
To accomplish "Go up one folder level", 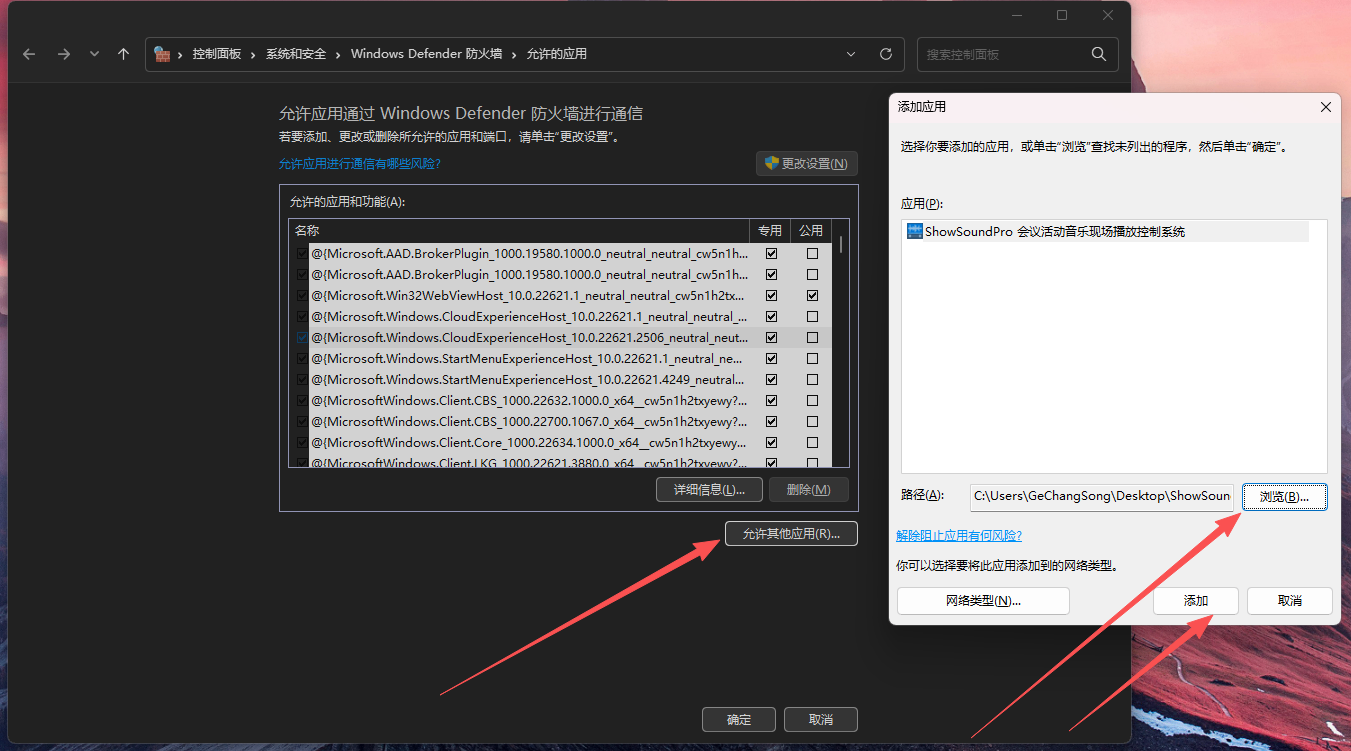I will (124, 54).
